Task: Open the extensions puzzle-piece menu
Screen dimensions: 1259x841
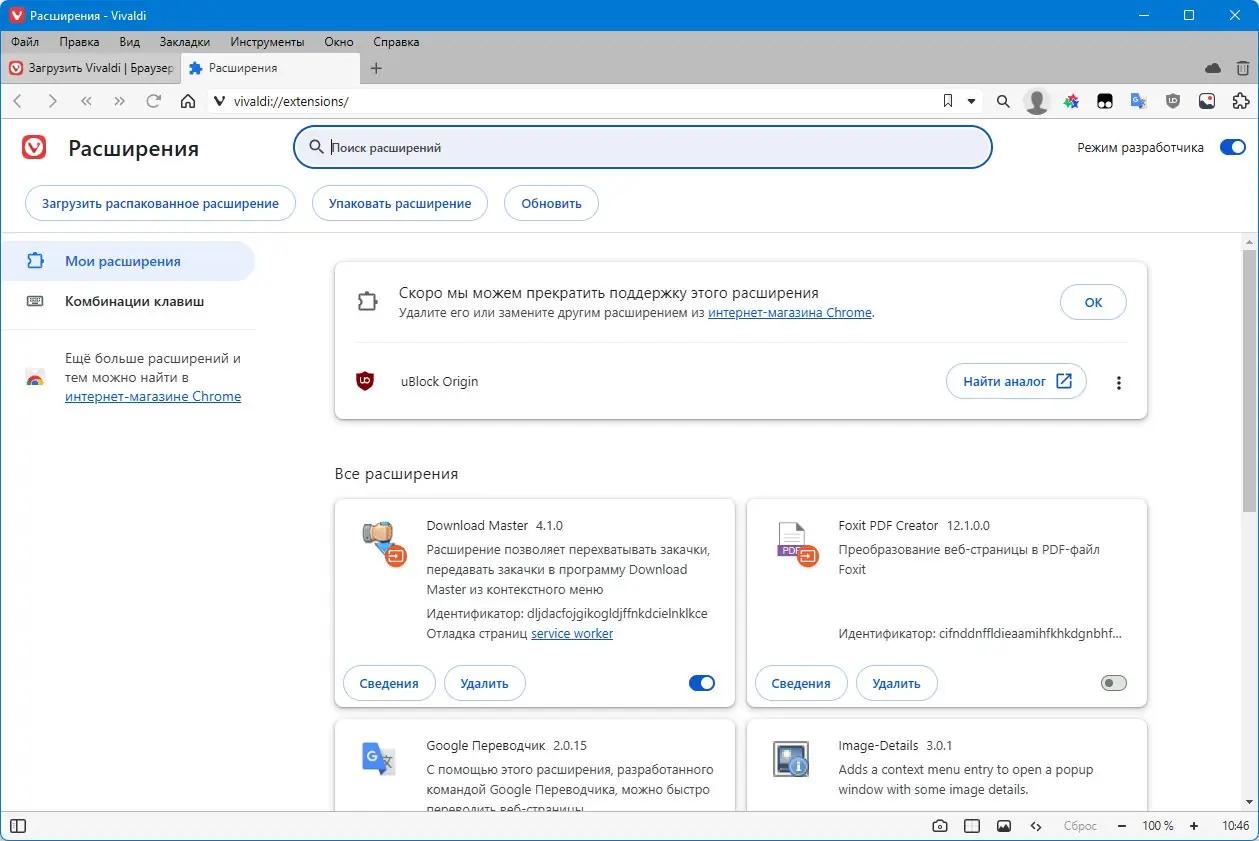Action: (1241, 101)
